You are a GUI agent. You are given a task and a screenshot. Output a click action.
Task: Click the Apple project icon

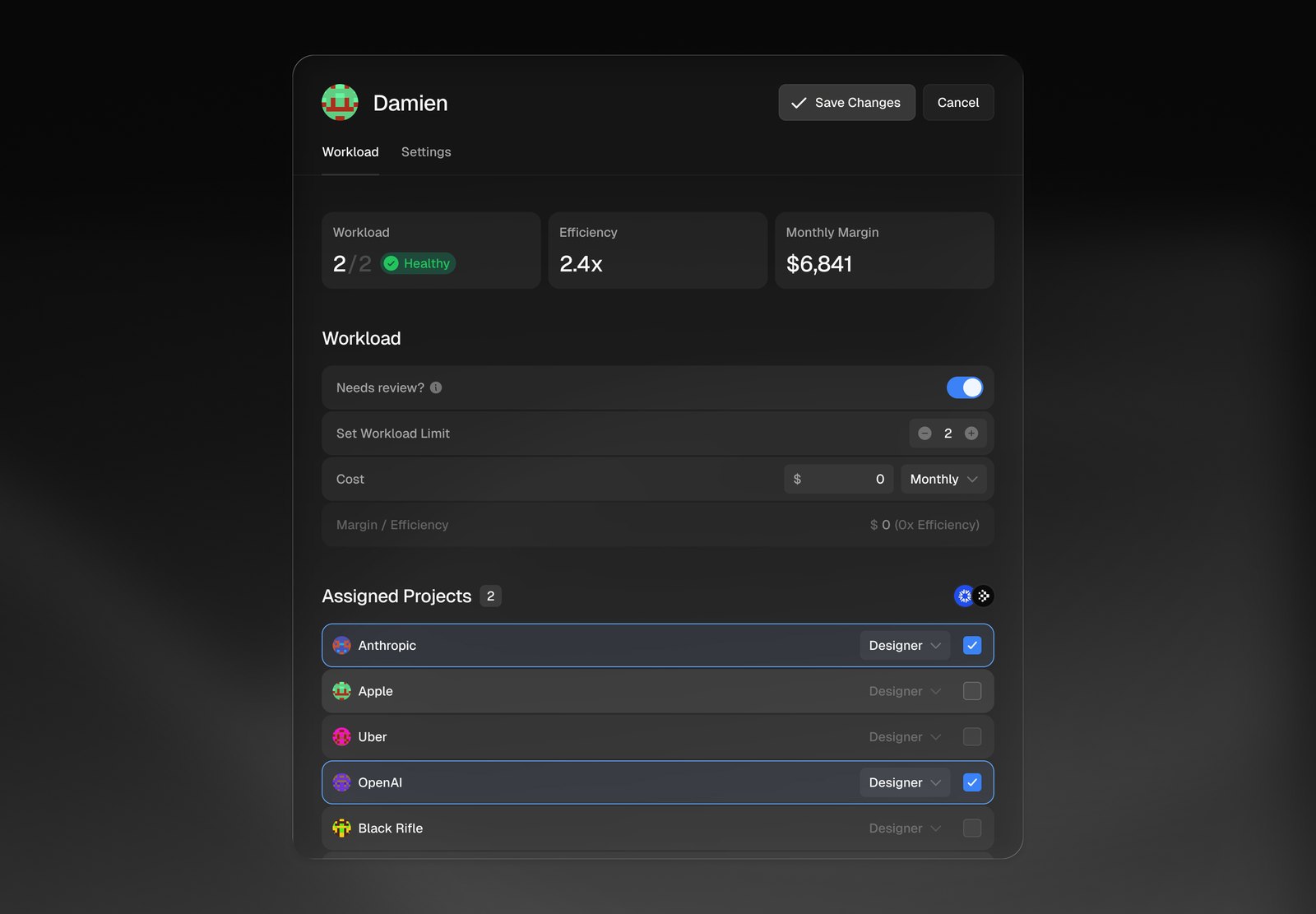point(341,691)
